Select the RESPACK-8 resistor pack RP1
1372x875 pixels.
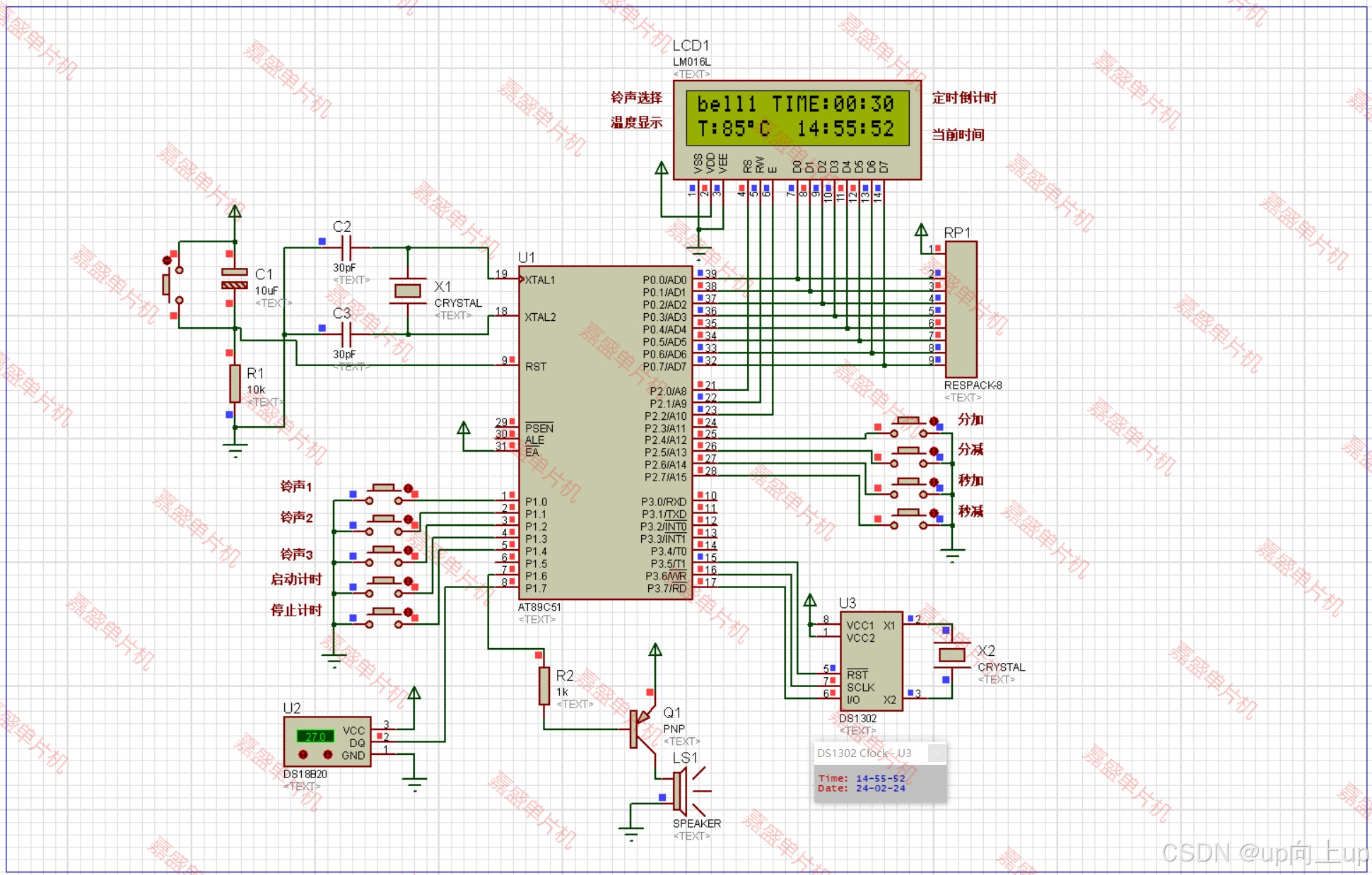point(961,310)
